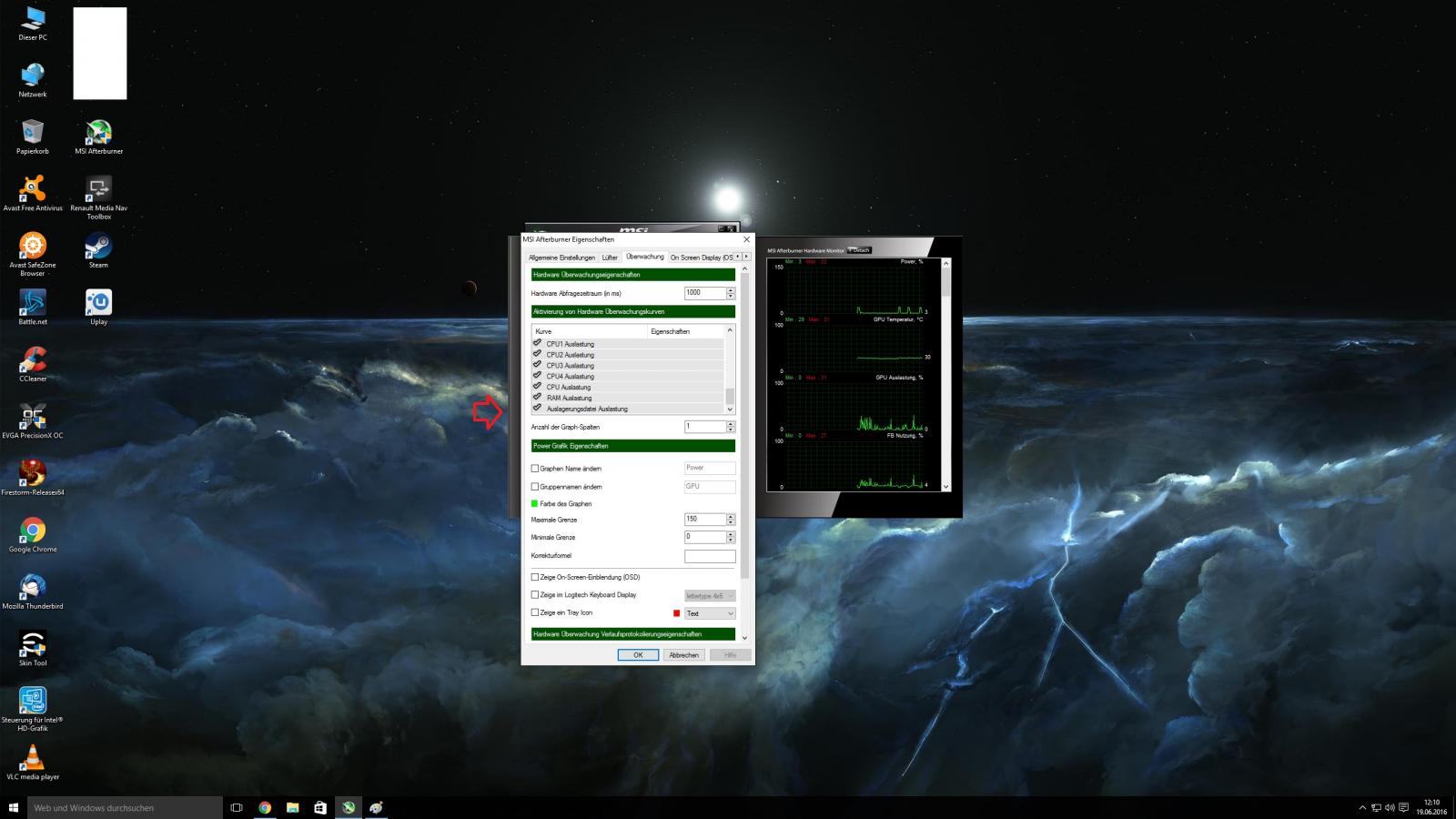Open the Battle.net desktop icon

click(x=33, y=308)
